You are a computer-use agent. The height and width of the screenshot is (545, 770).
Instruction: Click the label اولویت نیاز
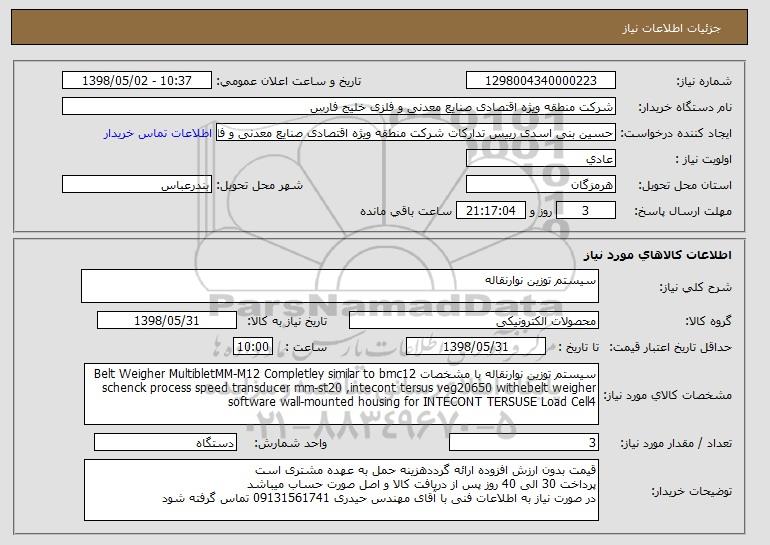(703, 160)
